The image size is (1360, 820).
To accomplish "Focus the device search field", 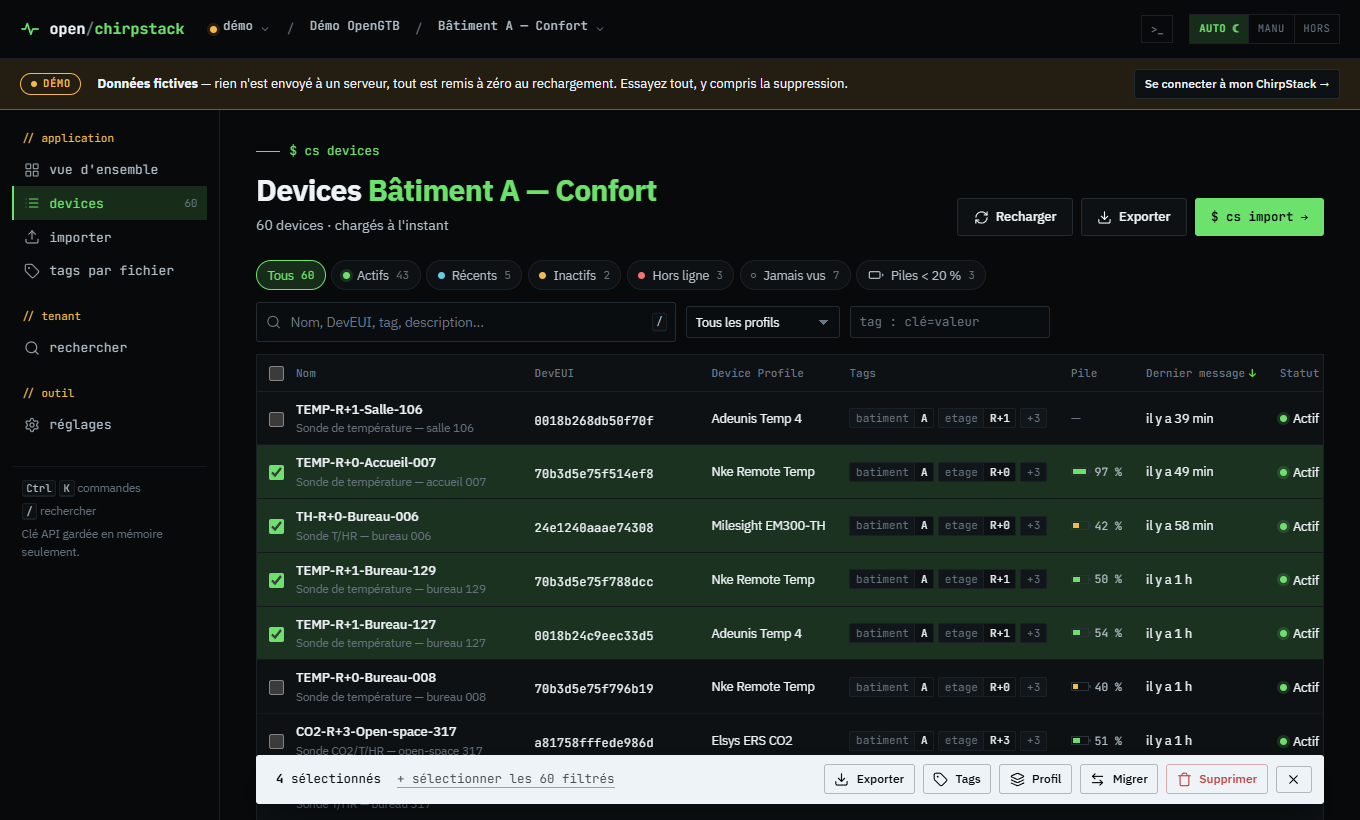I will [x=466, y=322].
